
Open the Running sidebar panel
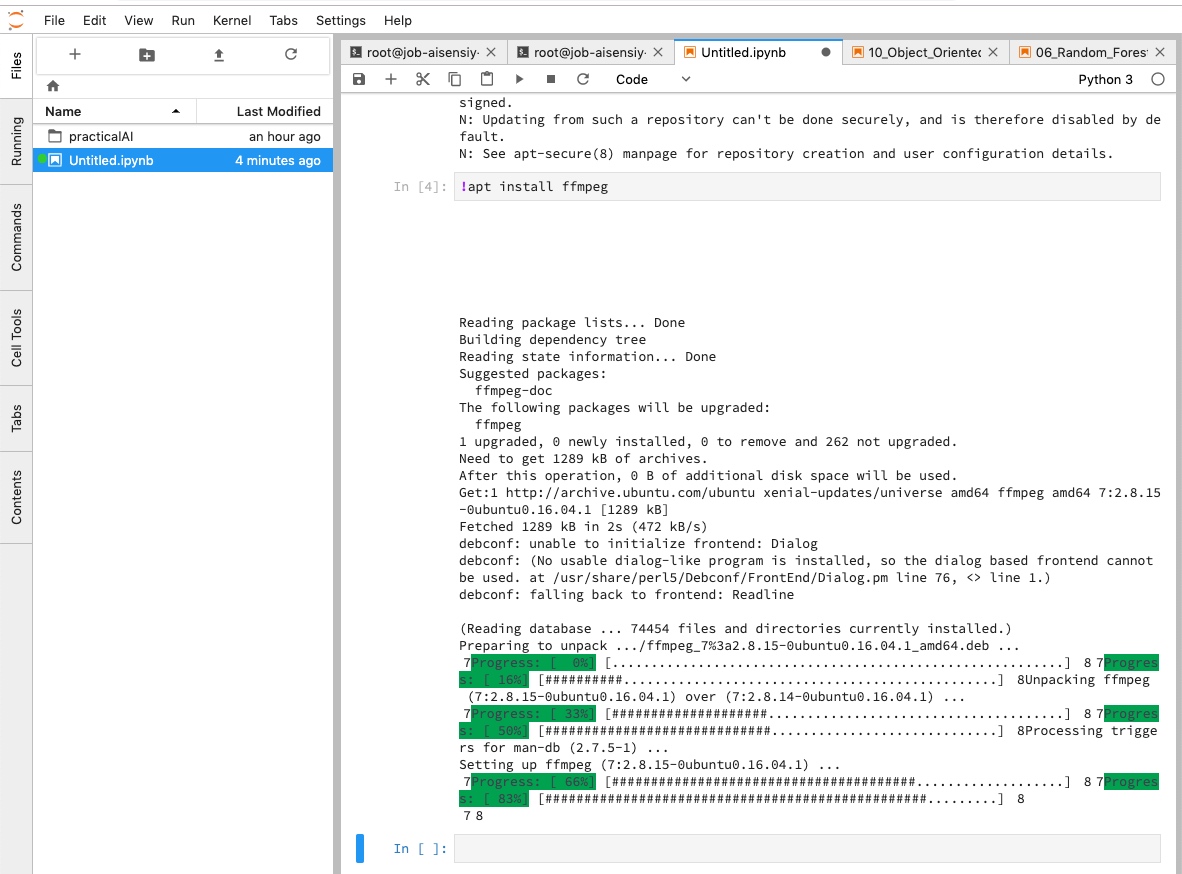click(16, 141)
